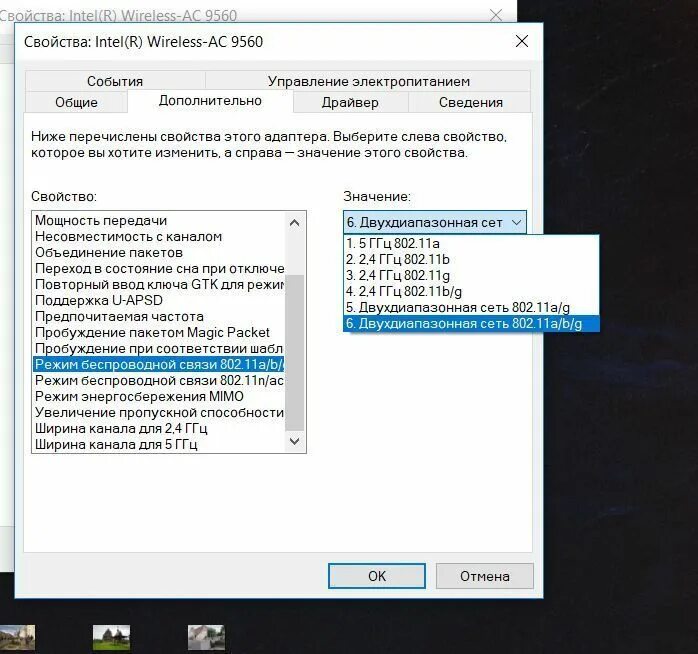Select Объединение пакетов property
Viewport: 698px width, 654px height.
(158, 252)
